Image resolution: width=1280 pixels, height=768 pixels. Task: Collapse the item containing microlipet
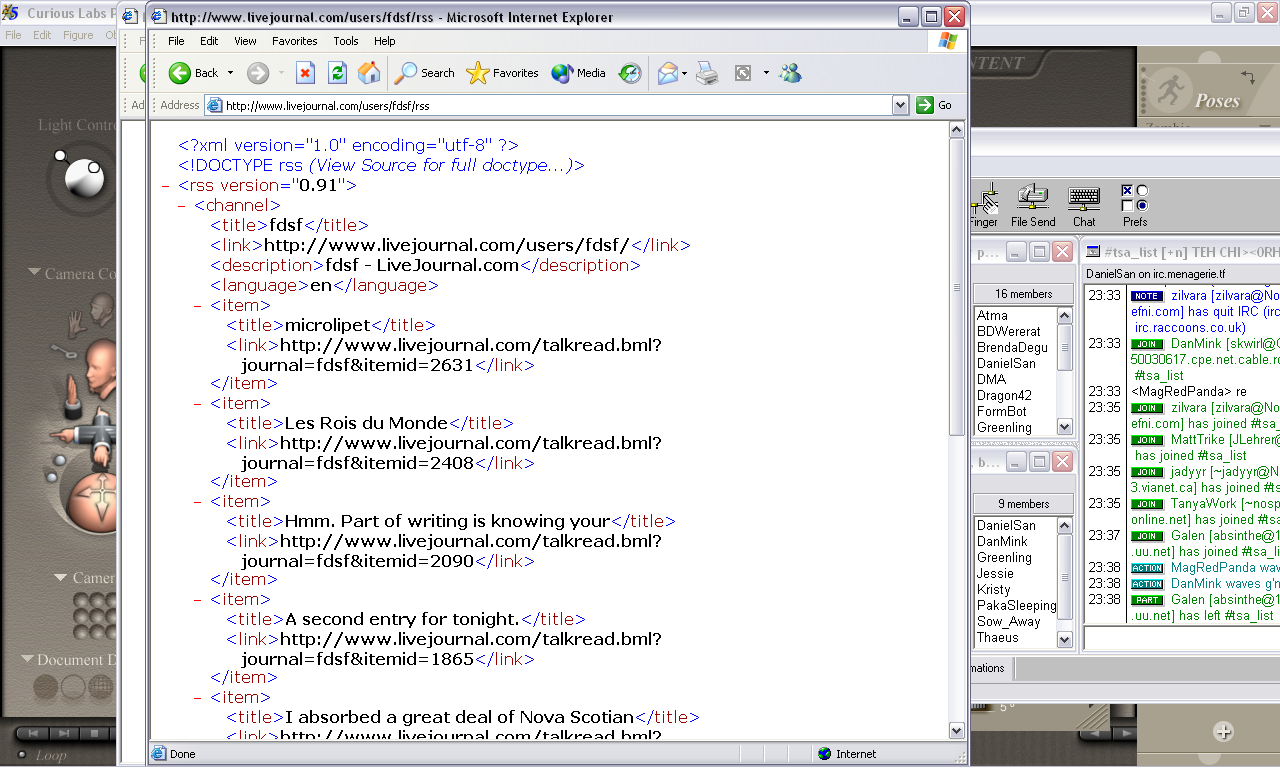pos(198,306)
